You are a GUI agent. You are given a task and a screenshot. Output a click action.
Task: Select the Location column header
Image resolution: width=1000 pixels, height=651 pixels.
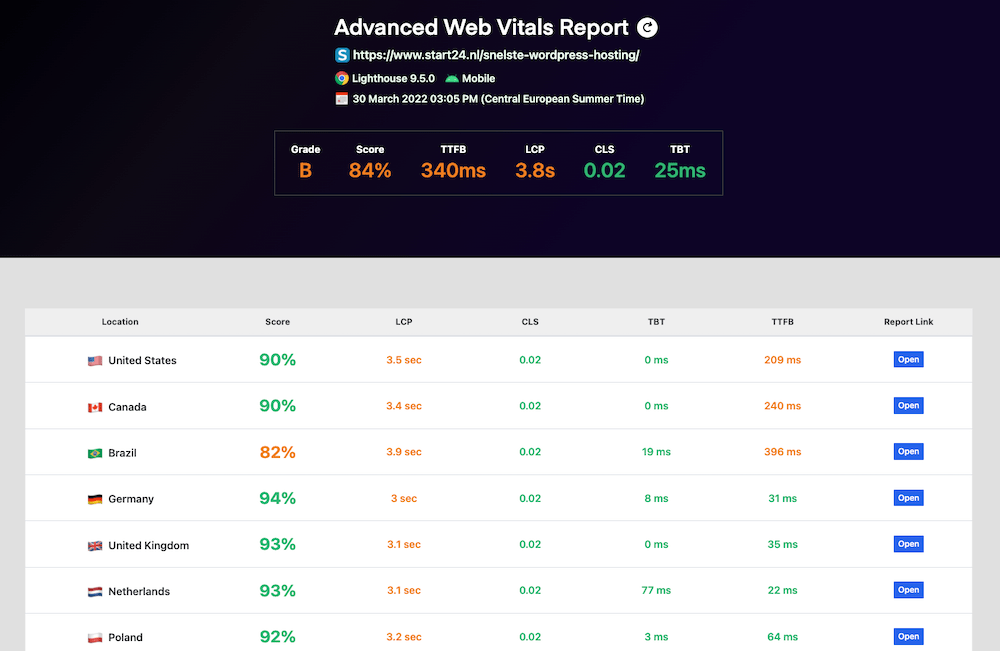point(120,322)
